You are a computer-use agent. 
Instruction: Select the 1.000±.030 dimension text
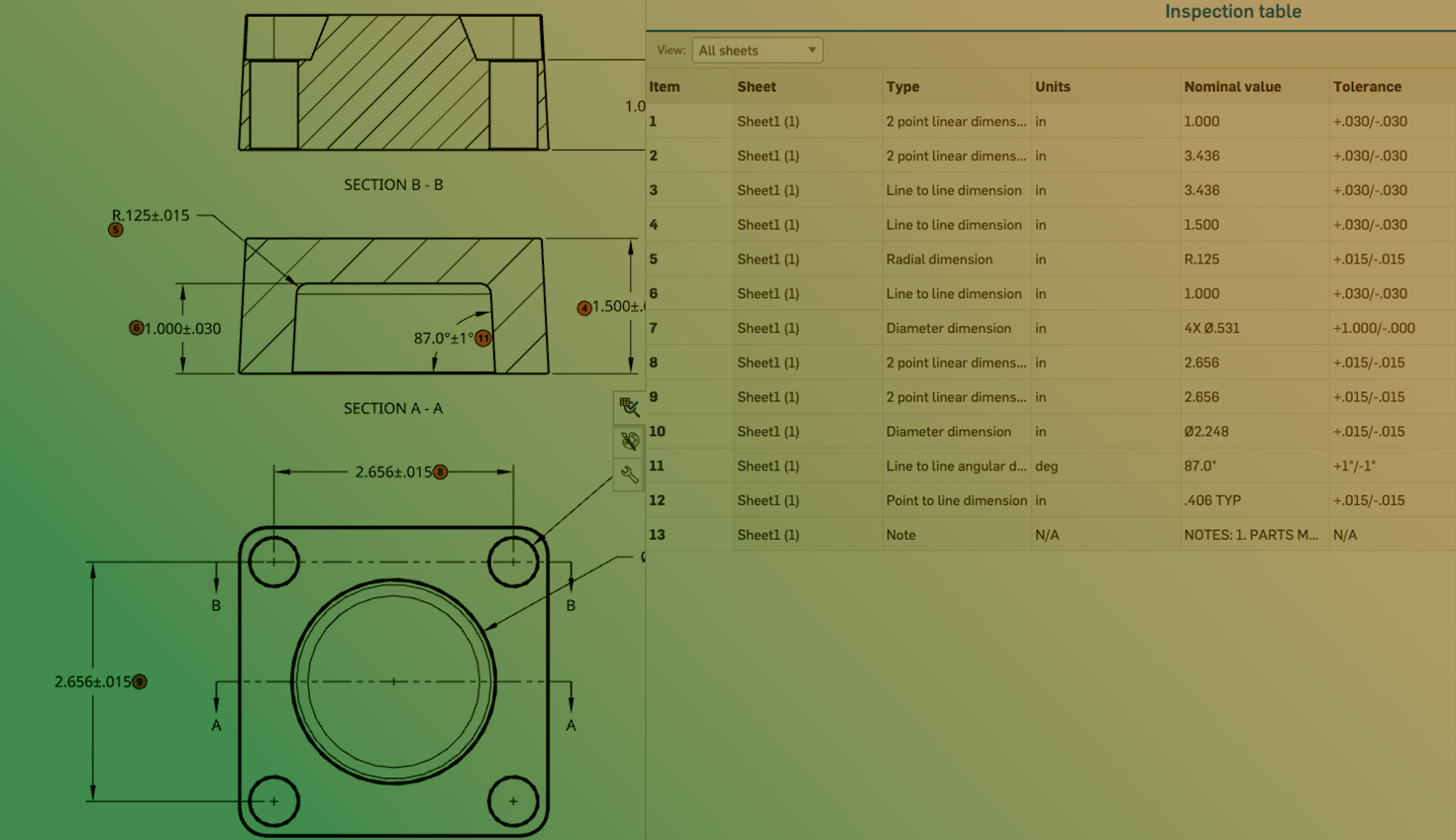[x=182, y=328]
